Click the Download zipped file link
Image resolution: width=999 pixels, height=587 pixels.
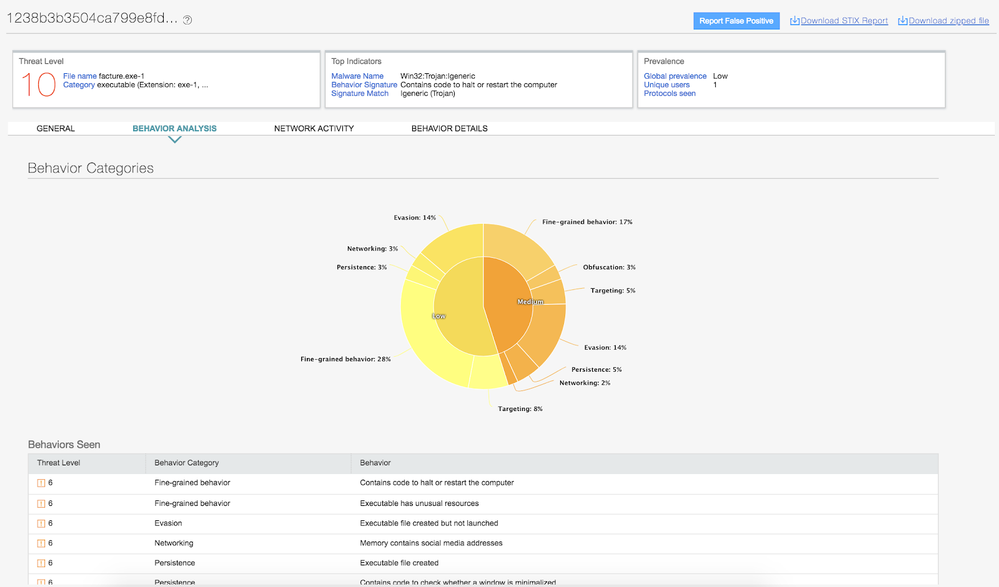pyautogui.click(x=949, y=21)
